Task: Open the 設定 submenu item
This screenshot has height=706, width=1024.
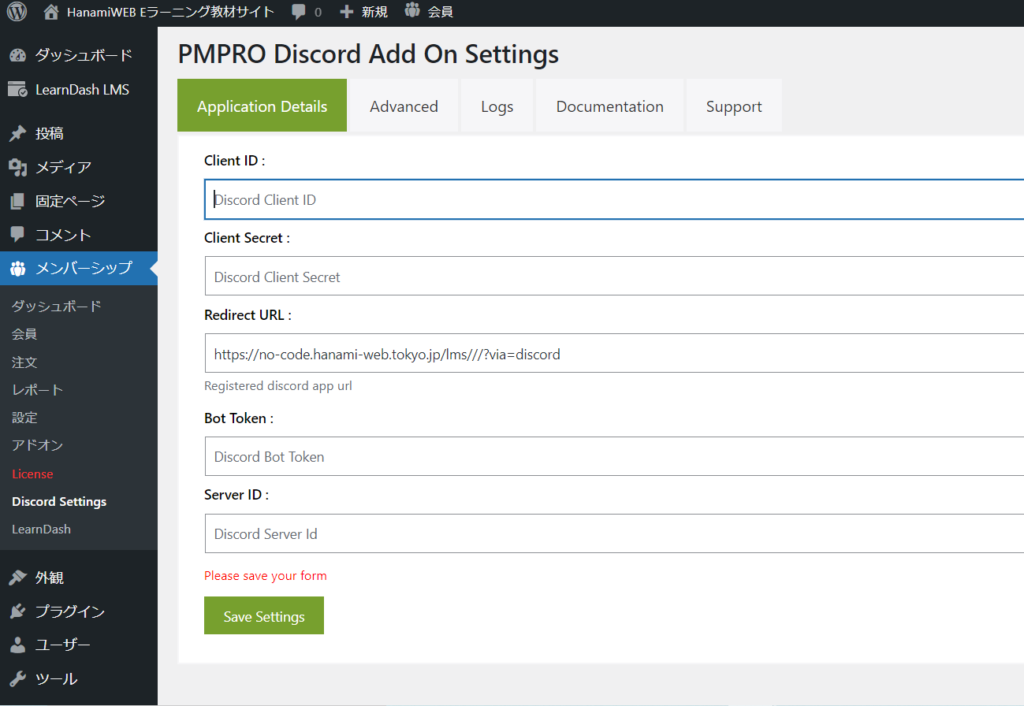Action: (x=24, y=418)
